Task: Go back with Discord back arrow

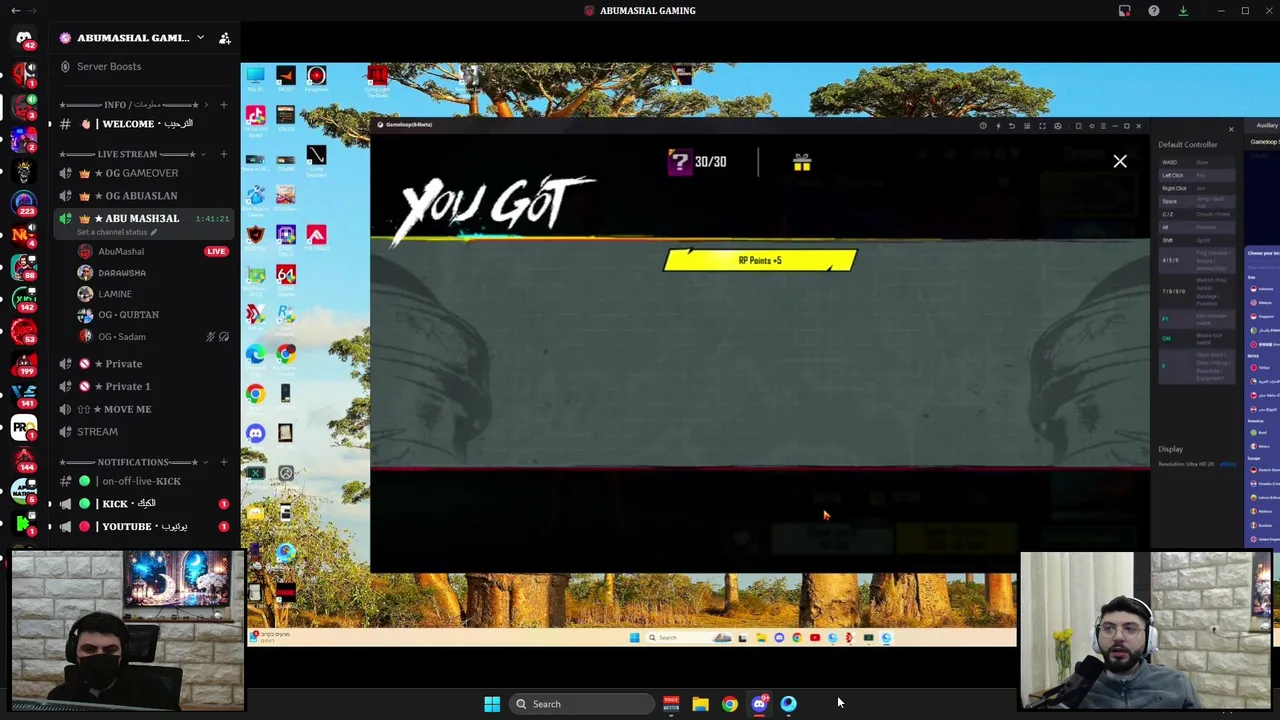Action: [x=15, y=11]
